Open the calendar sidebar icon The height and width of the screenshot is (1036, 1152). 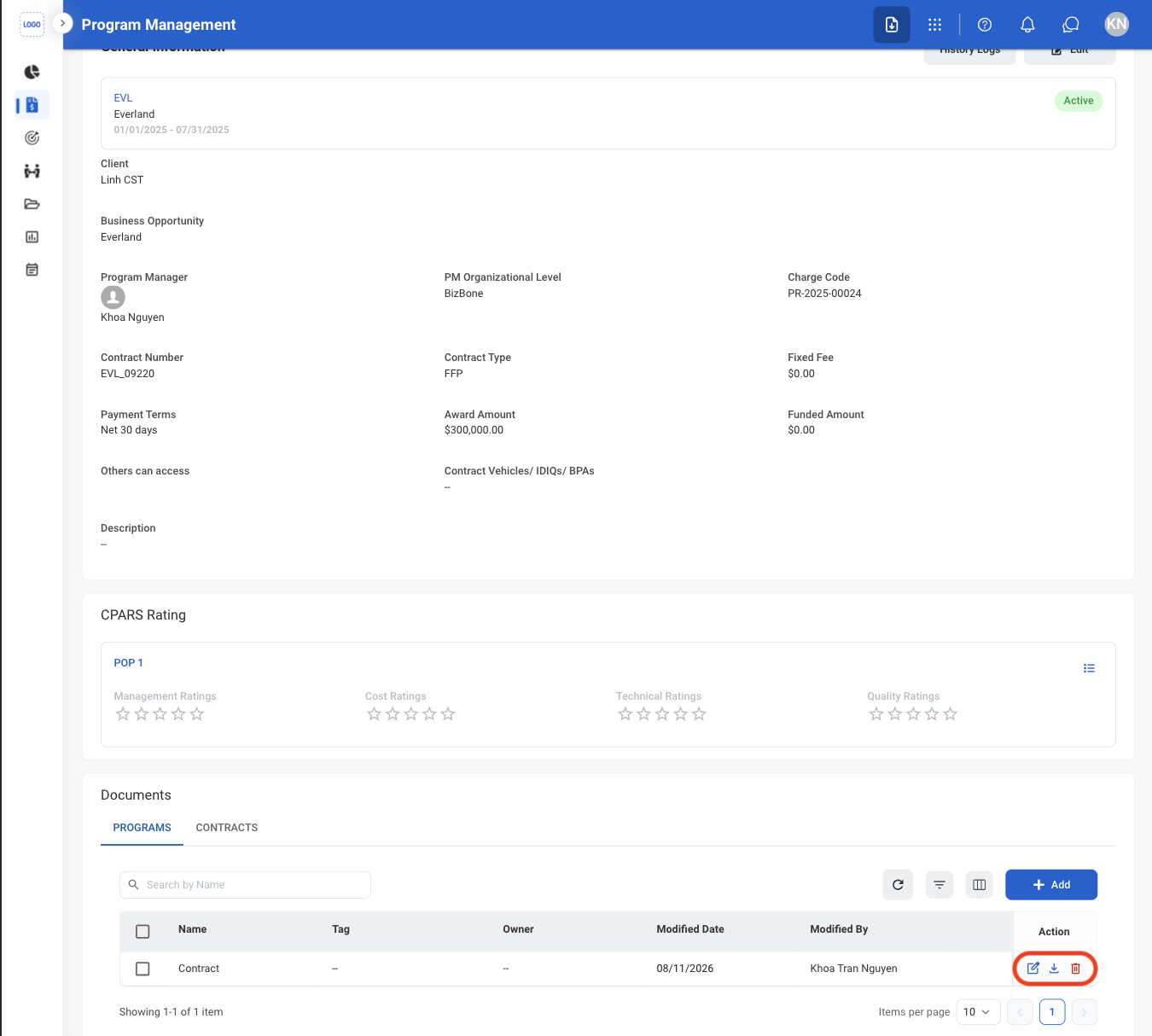[32, 270]
